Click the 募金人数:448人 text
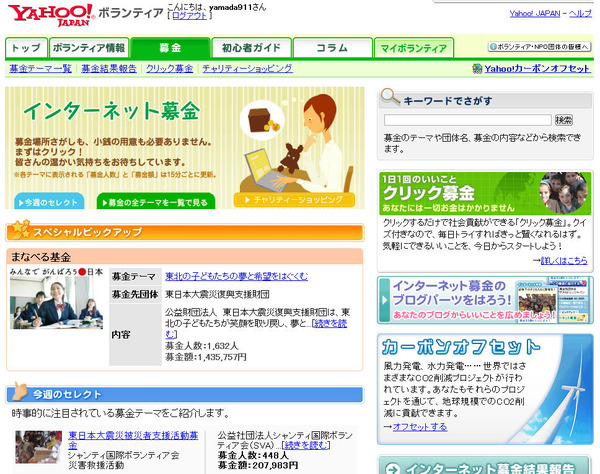Viewport: 600px width, 474px height. point(253,455)
